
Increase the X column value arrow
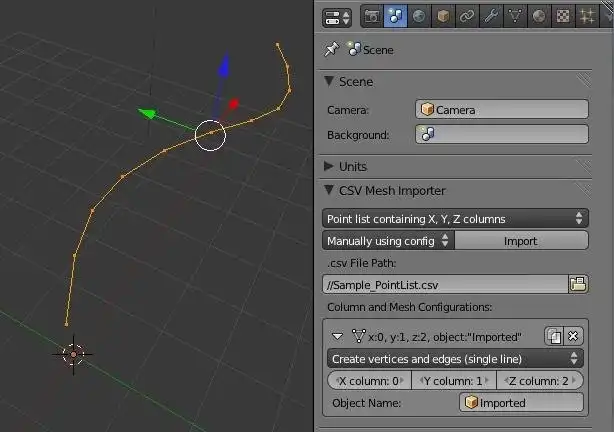tap(402, 380)
